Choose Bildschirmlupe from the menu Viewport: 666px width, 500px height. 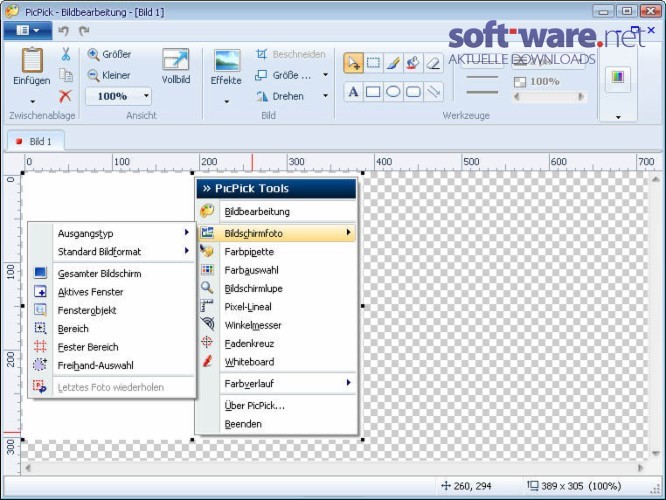click(276, 288)
